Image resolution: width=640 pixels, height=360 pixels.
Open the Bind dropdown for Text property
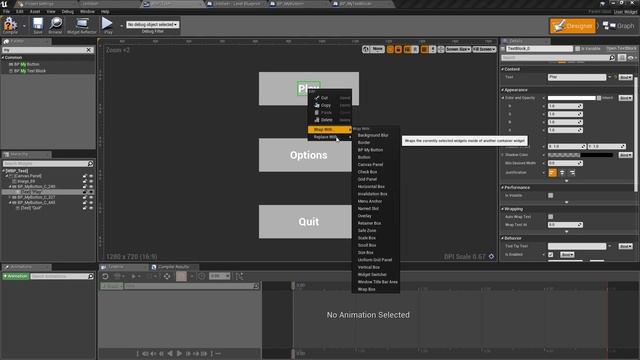click(x=625, y=77)
